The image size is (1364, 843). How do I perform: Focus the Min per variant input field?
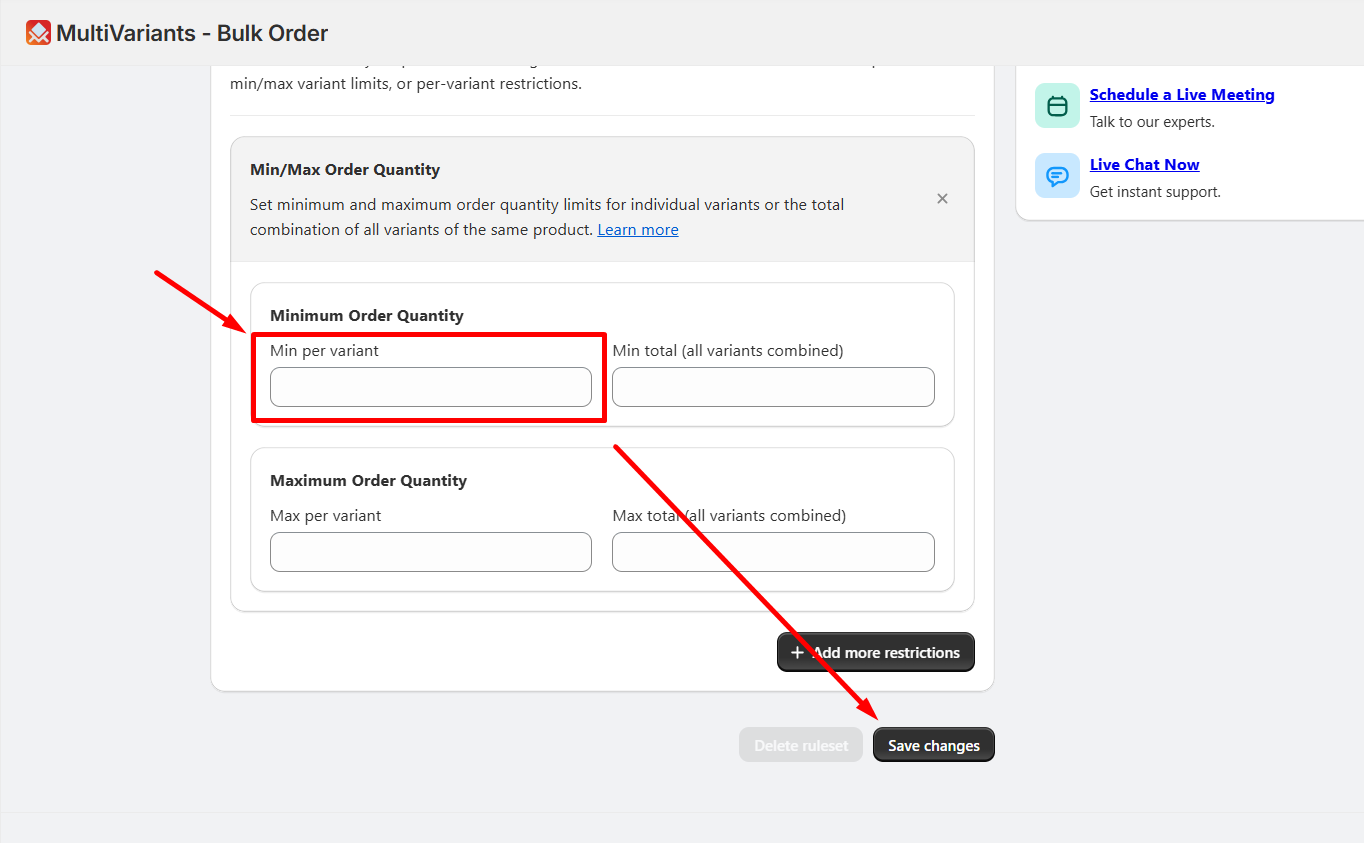coord(431,387)
